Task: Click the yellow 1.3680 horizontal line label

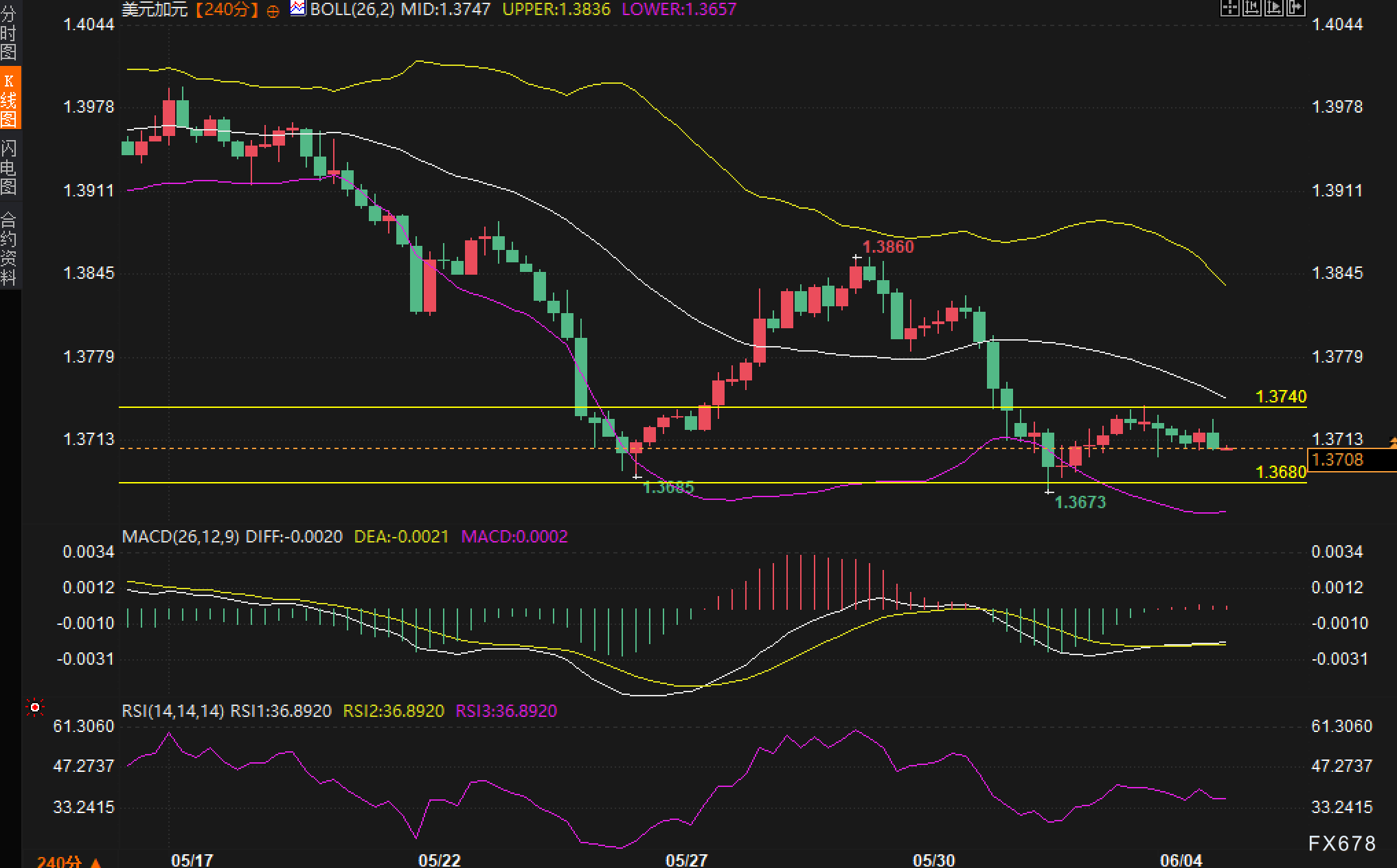Action: [x=1280, y=472]
